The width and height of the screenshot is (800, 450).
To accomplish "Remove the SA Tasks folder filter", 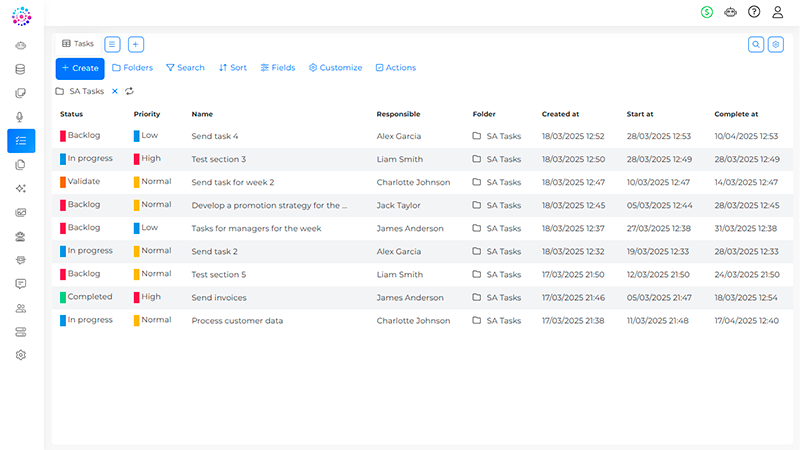I will [115, 91].
